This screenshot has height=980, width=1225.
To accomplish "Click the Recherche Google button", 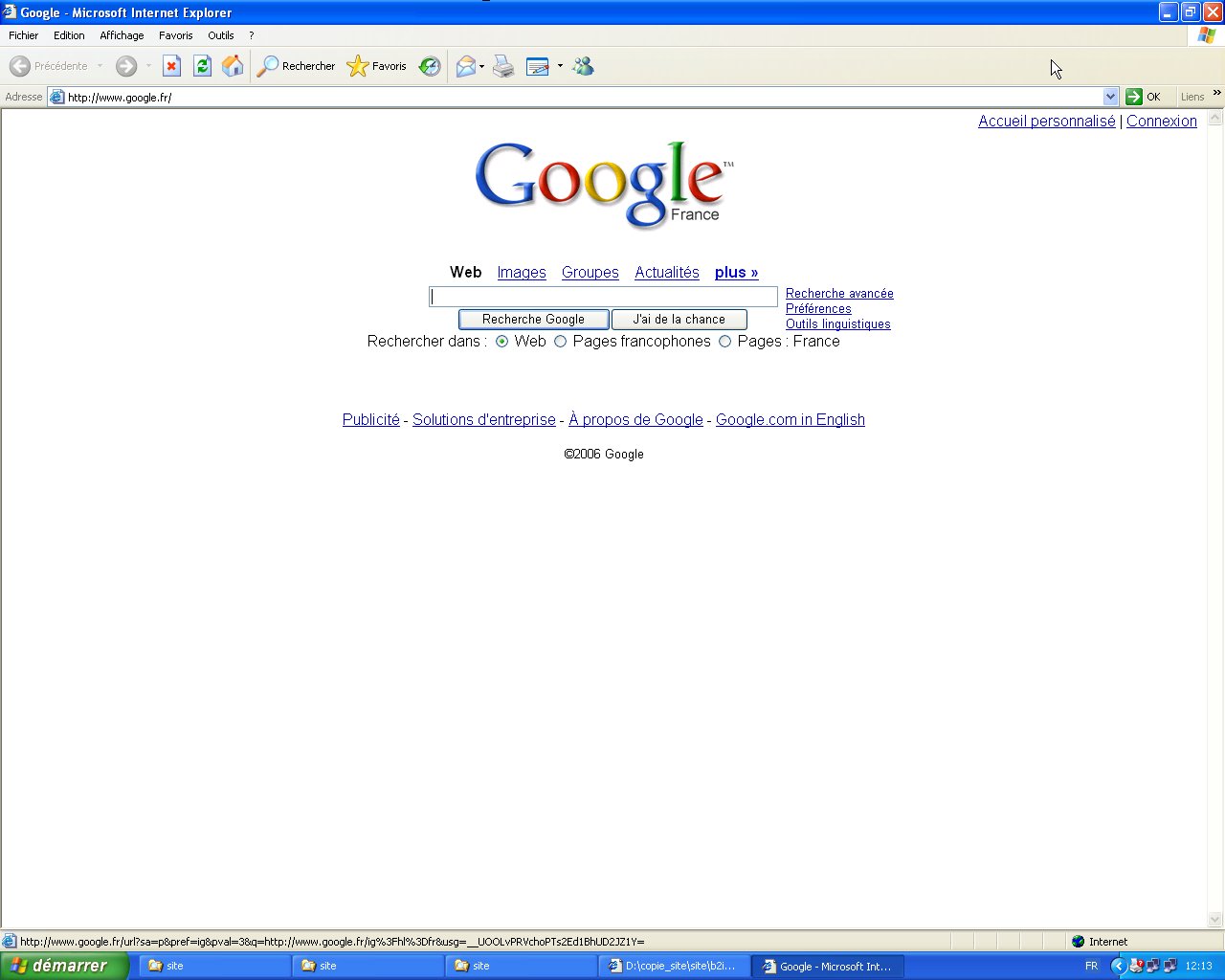I will [x=533, y=320].
